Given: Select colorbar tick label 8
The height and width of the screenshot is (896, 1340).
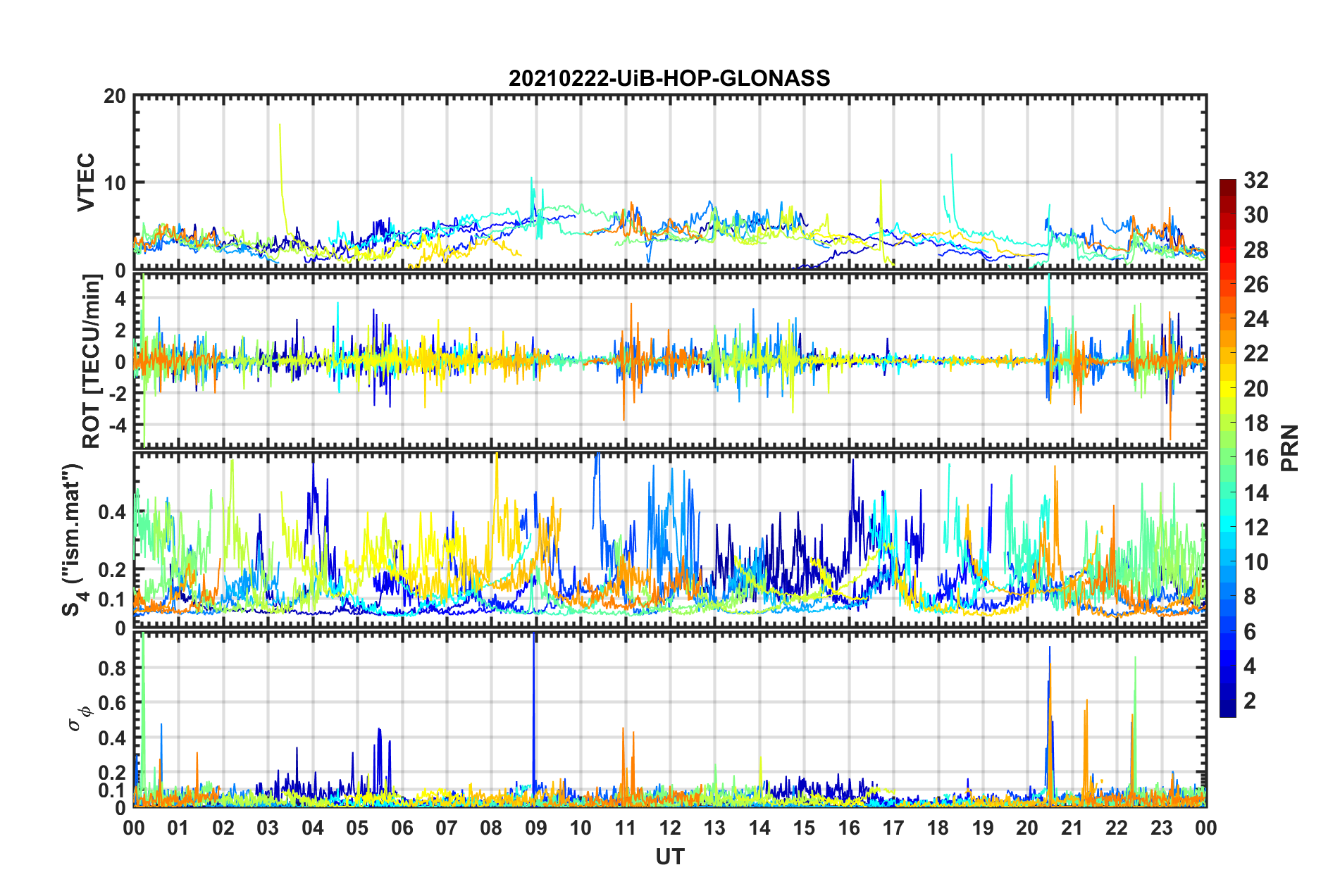Looking at the screenshot, I should coord(1249,597).
